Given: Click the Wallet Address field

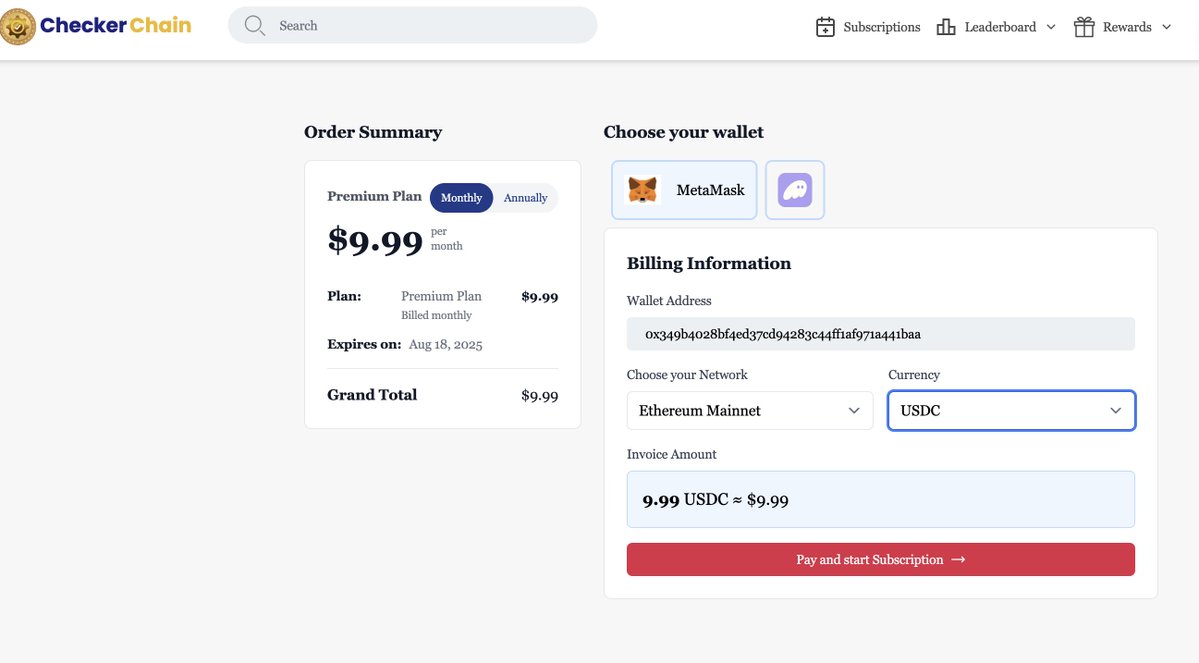Looking at the screenshot, I should coord(880,334).
